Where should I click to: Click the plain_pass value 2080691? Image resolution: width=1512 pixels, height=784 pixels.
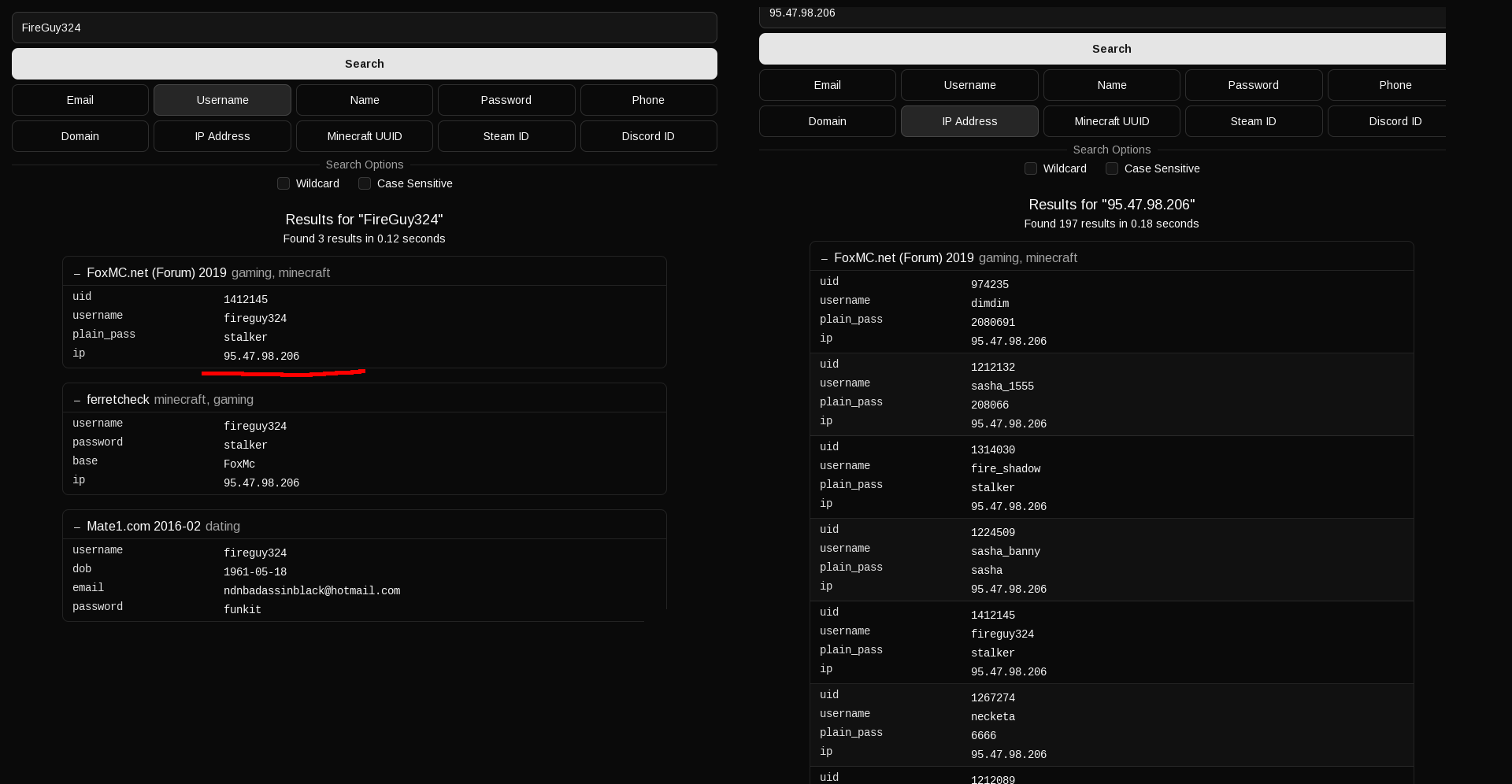[x=993, y=323]
